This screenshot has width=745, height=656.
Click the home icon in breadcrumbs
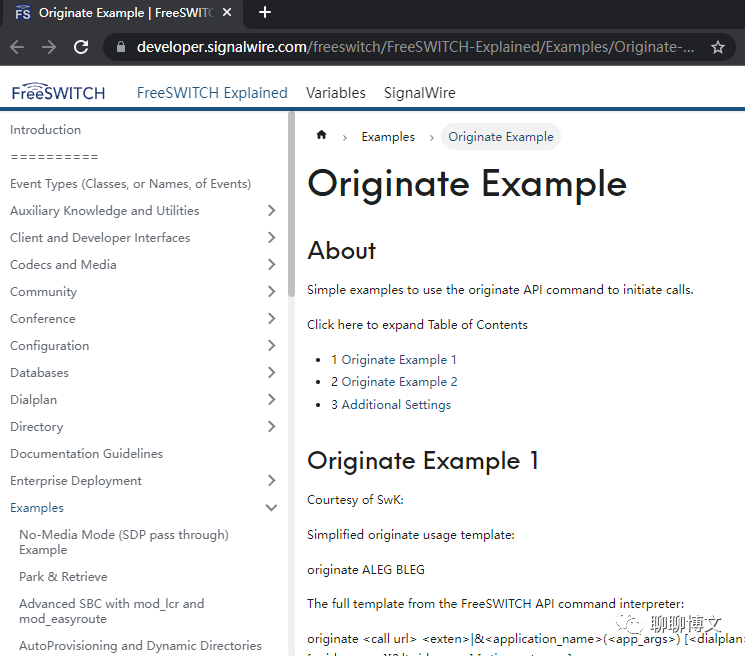(x=322, y=135)
